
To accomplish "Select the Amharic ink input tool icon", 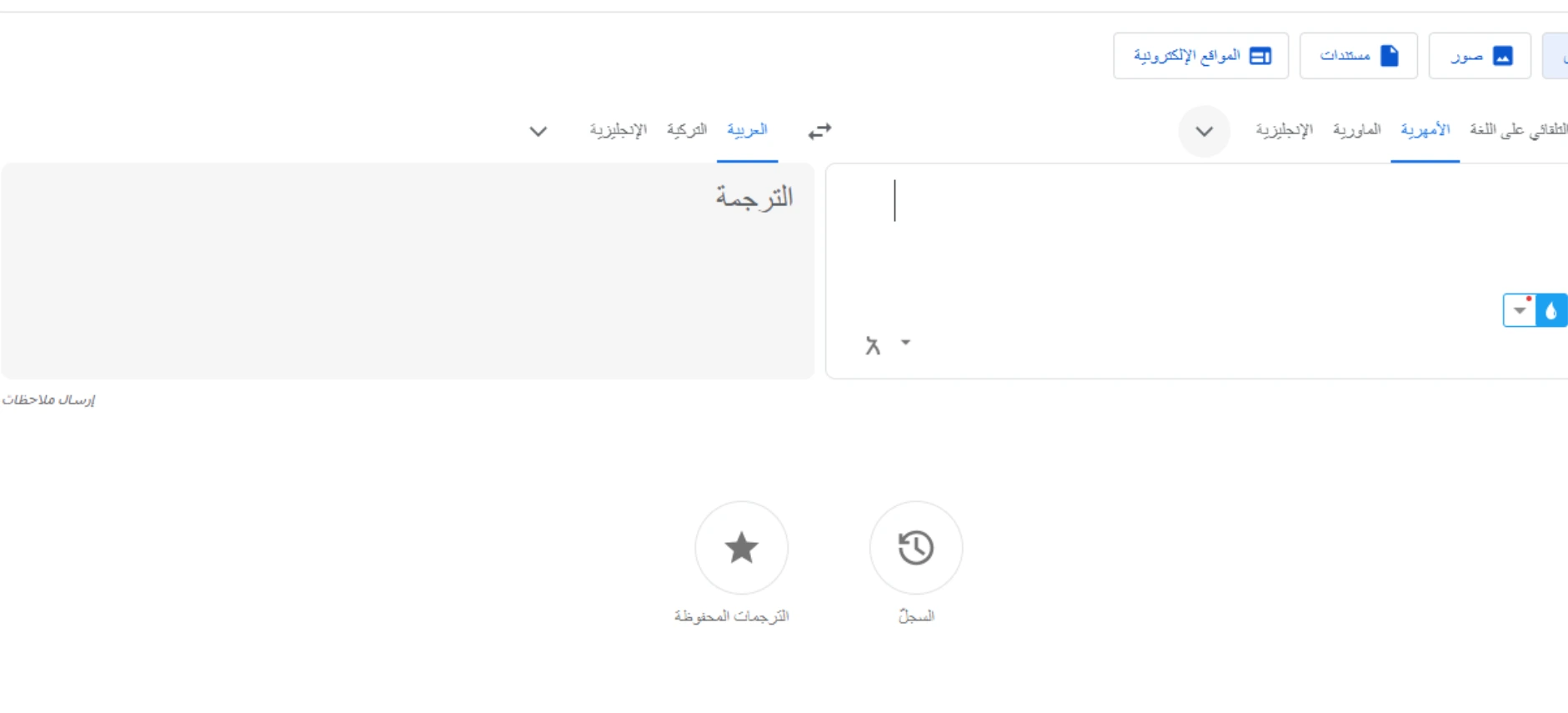I will pos(1550,309).
